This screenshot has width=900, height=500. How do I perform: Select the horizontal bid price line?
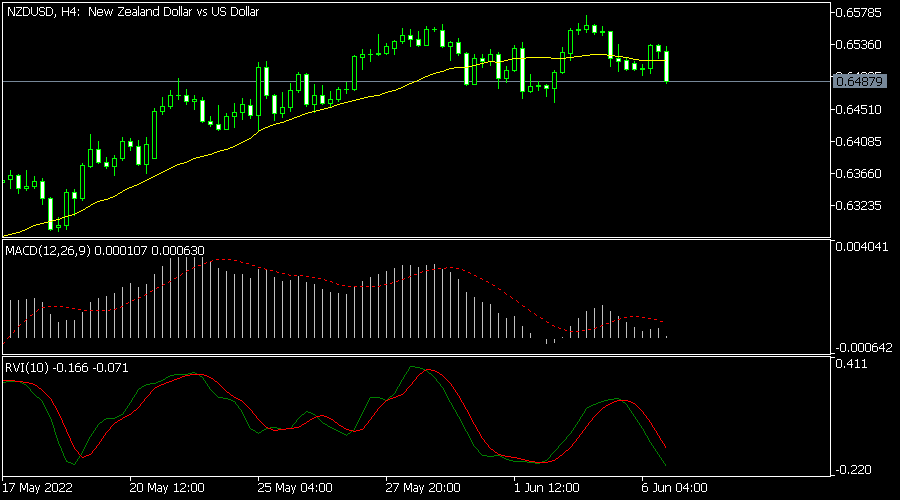[x=416, y=82]
